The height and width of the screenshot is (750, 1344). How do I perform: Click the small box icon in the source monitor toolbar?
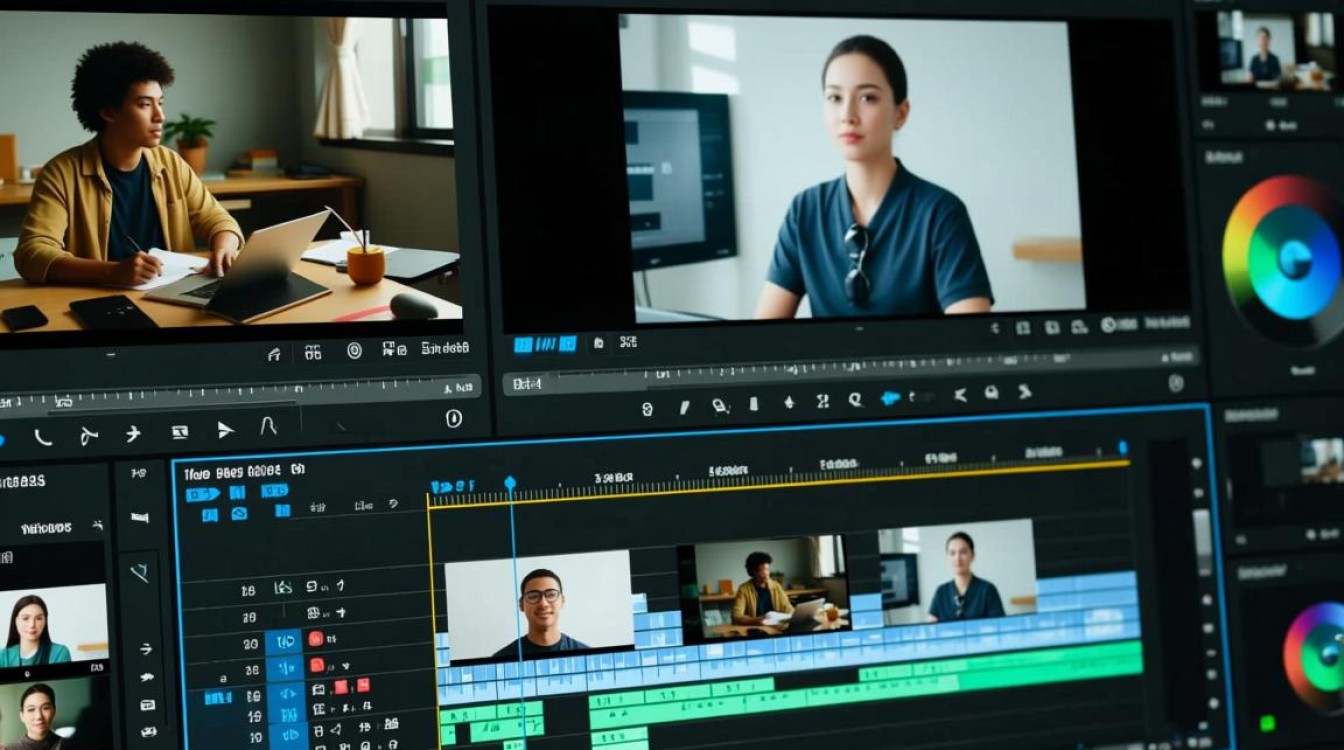click(180, 432)
